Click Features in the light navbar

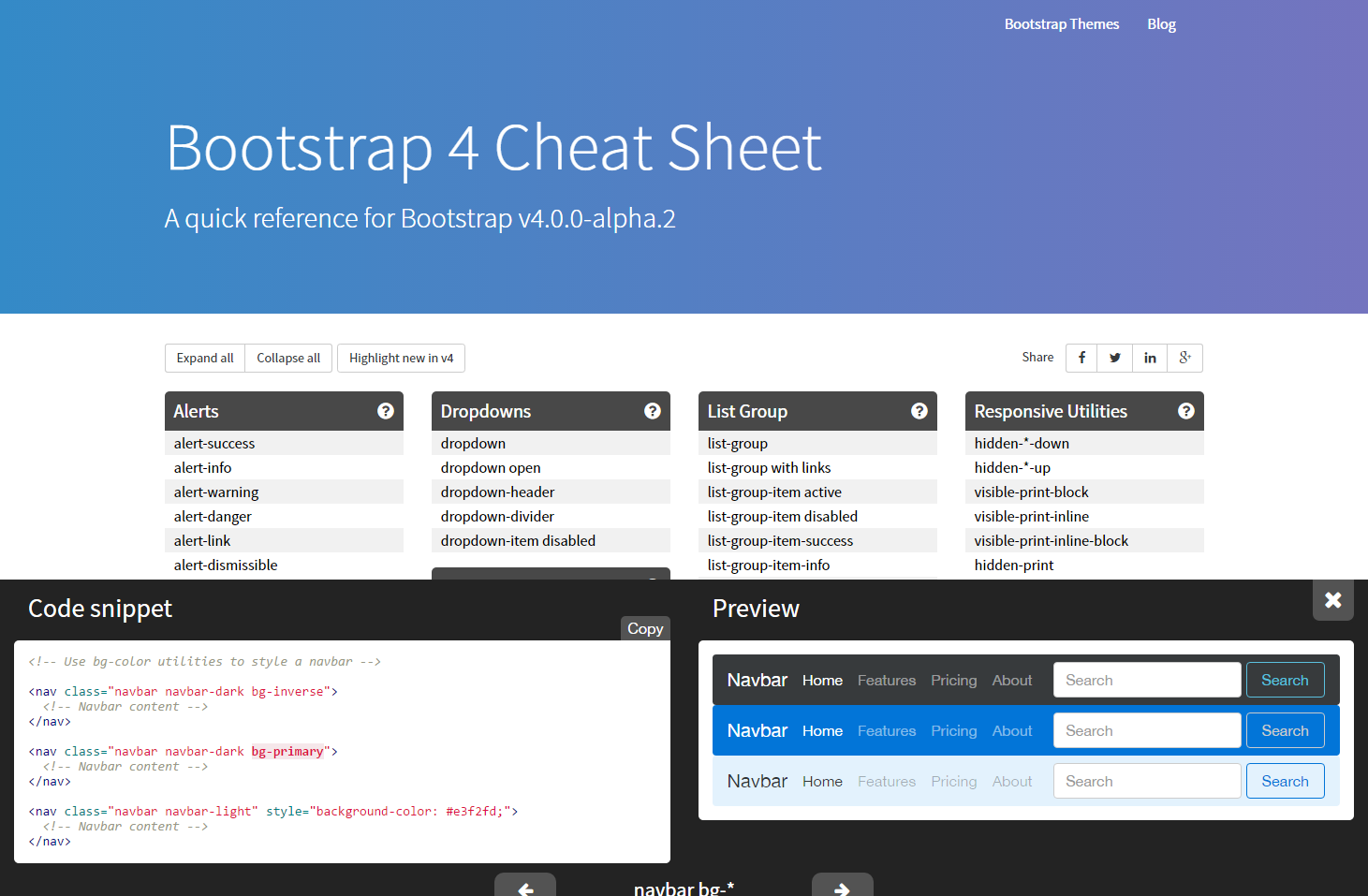click(x=887, y=782)
